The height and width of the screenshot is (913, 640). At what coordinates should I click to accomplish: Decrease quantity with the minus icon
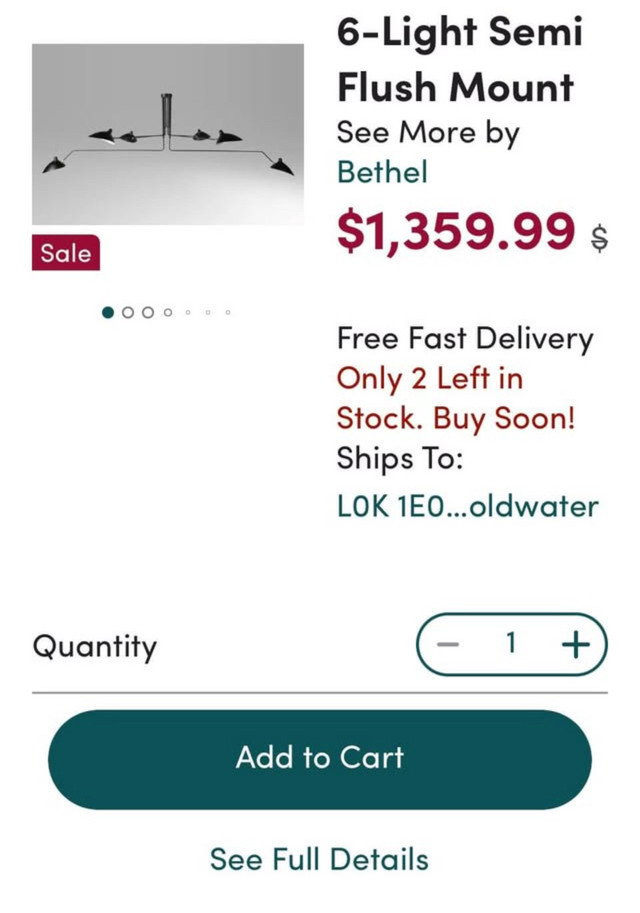point(448,645)
